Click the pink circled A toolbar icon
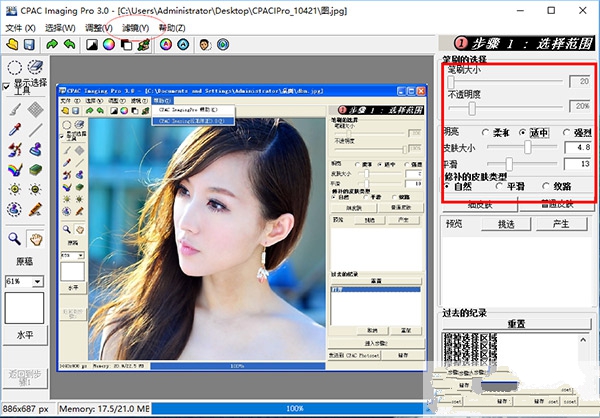 [166, 45]
